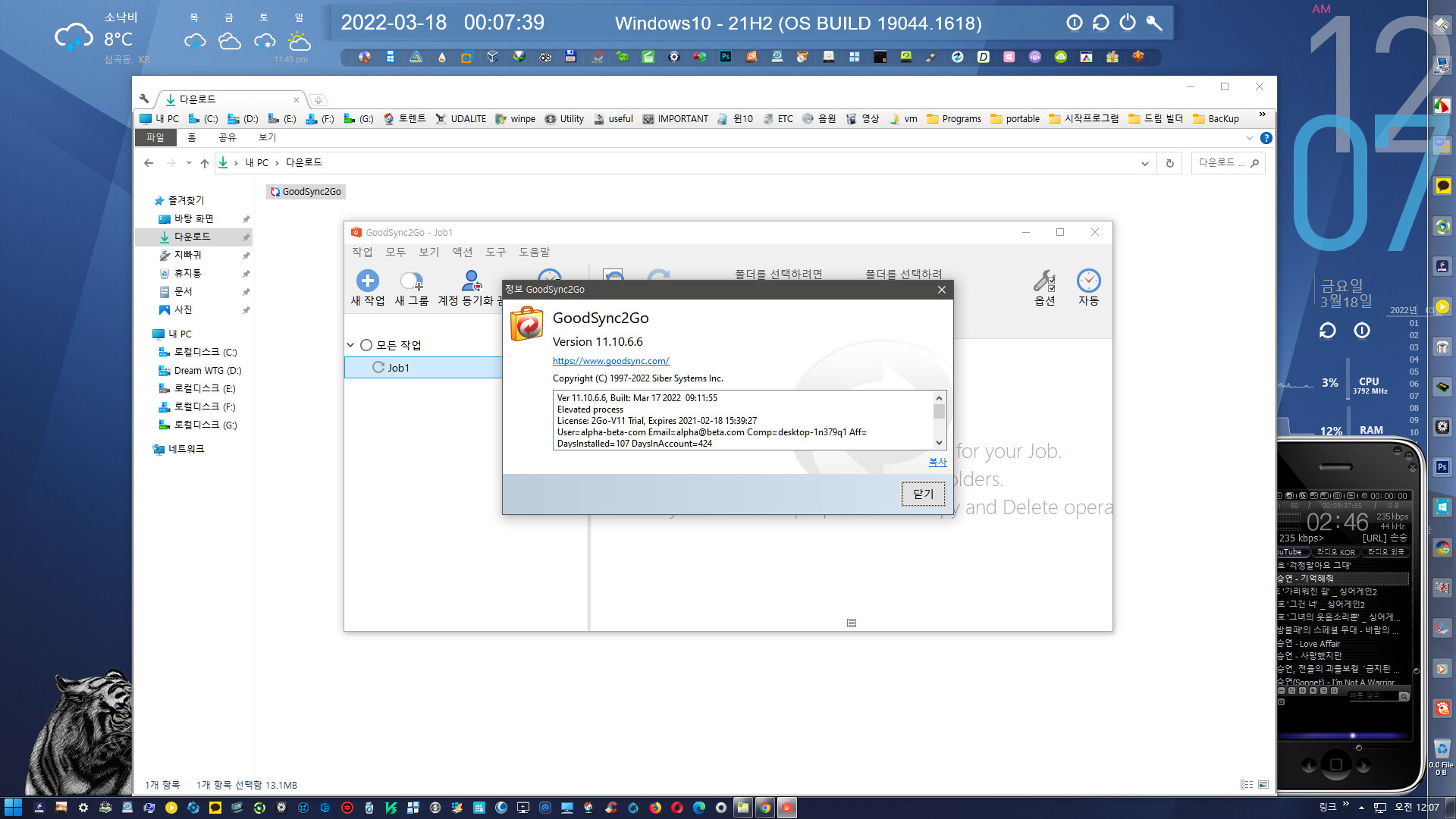The height and width of the screenshot is (819, 1456).
Task: Open the Windows Start button
Action: pos(13,808)
